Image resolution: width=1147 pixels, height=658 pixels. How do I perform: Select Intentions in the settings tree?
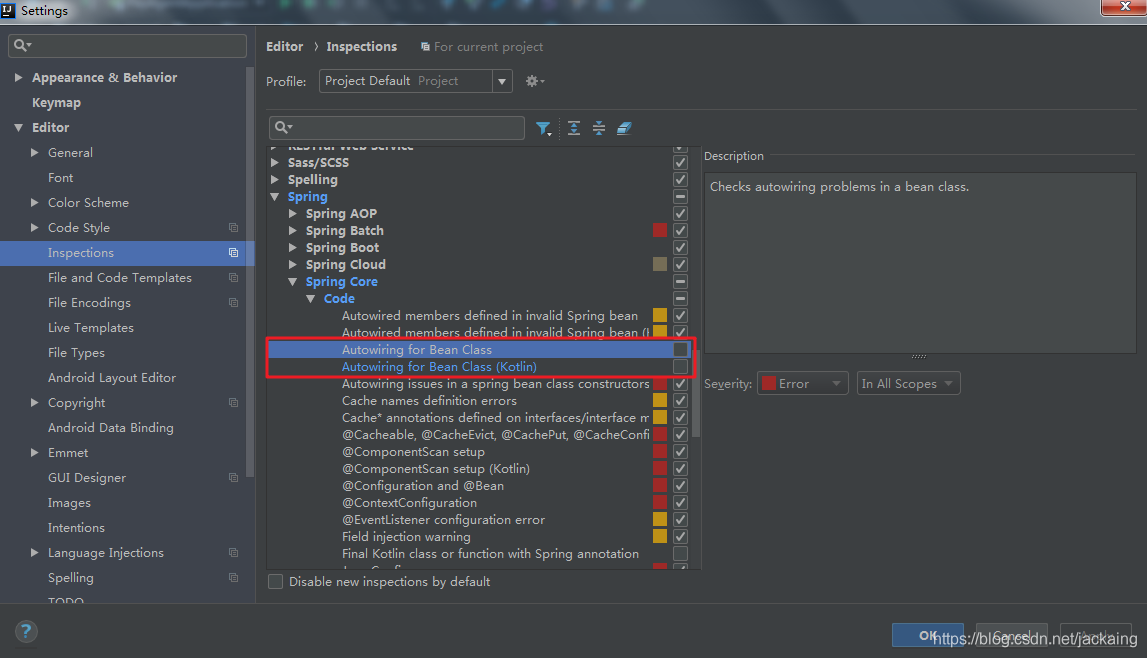pyautogui.click(x=76, y=528)
